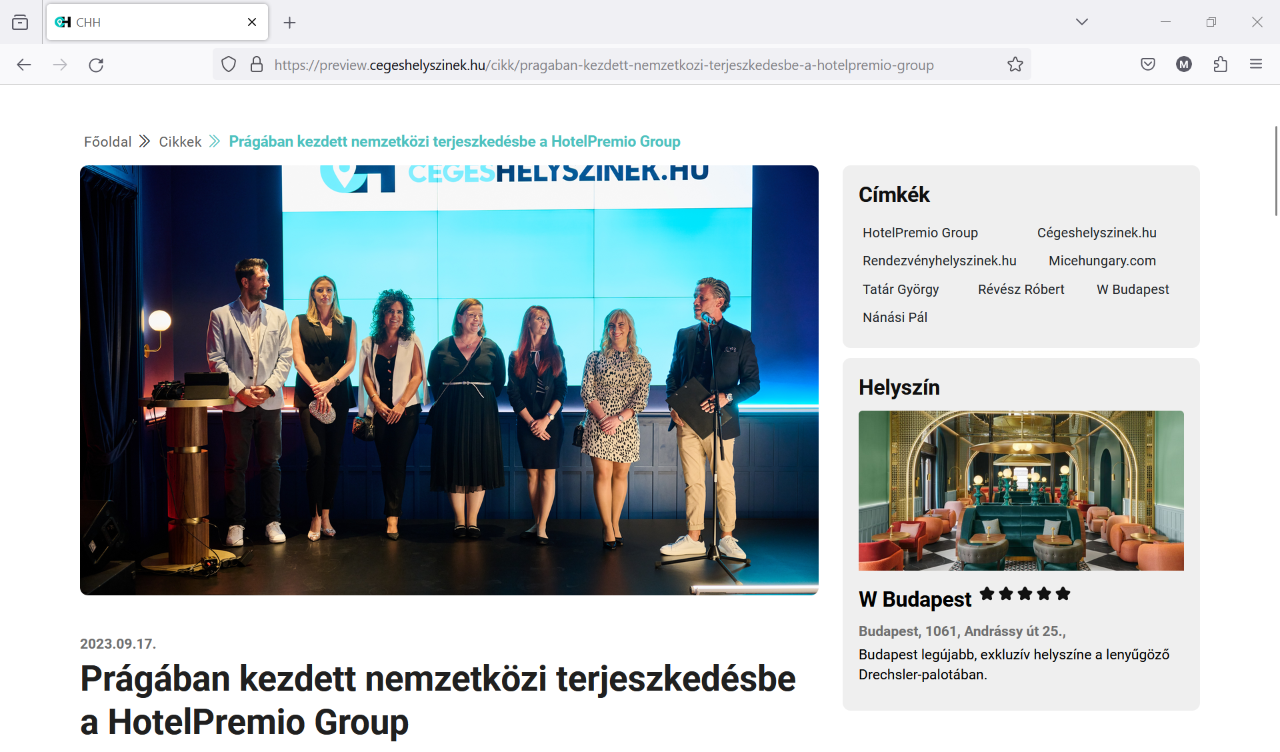Open Firefox account M avatar
This screenshot has width=1280, height=752.
[x=1184, y=64]
